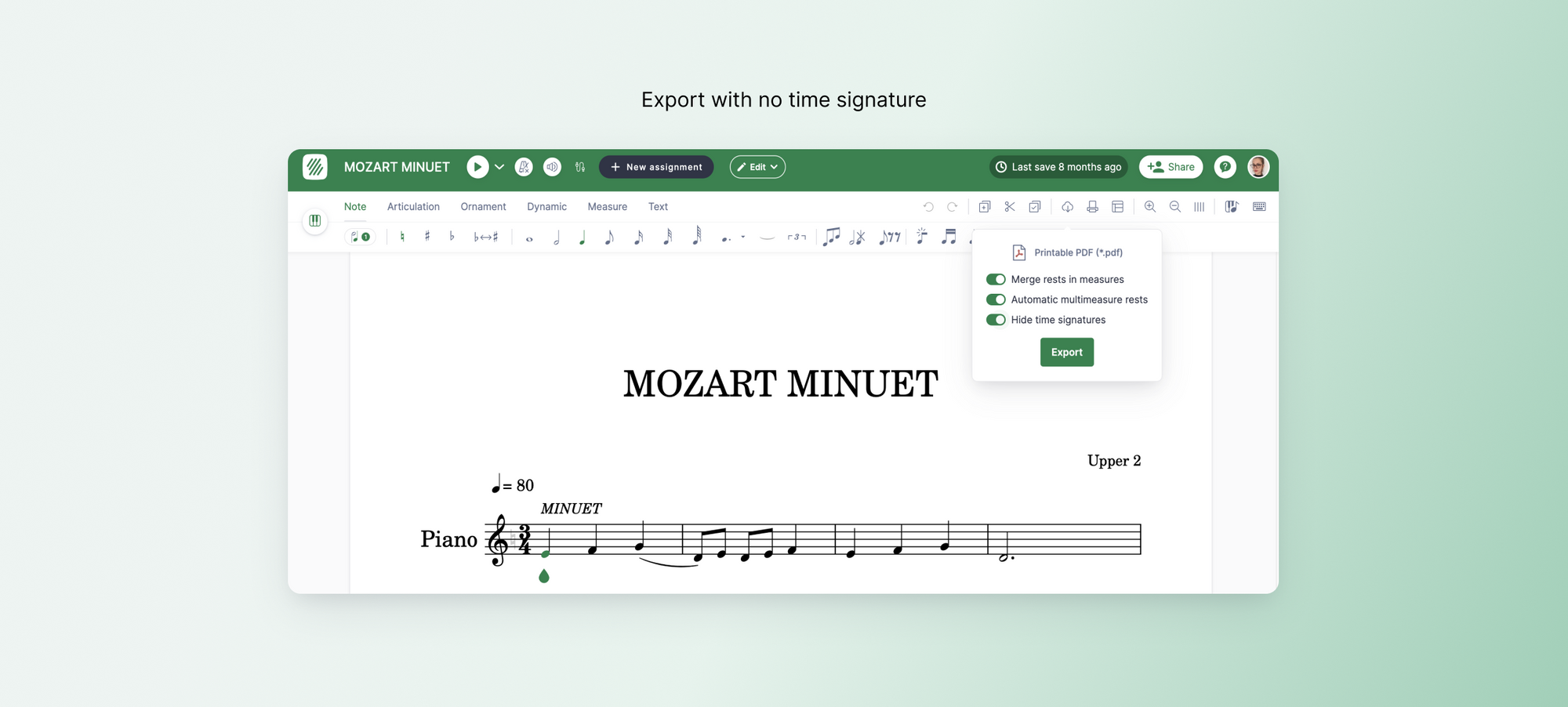1568x707 pixels.
Task: Switch to the Text tab
Action: (x=658, y=207)
